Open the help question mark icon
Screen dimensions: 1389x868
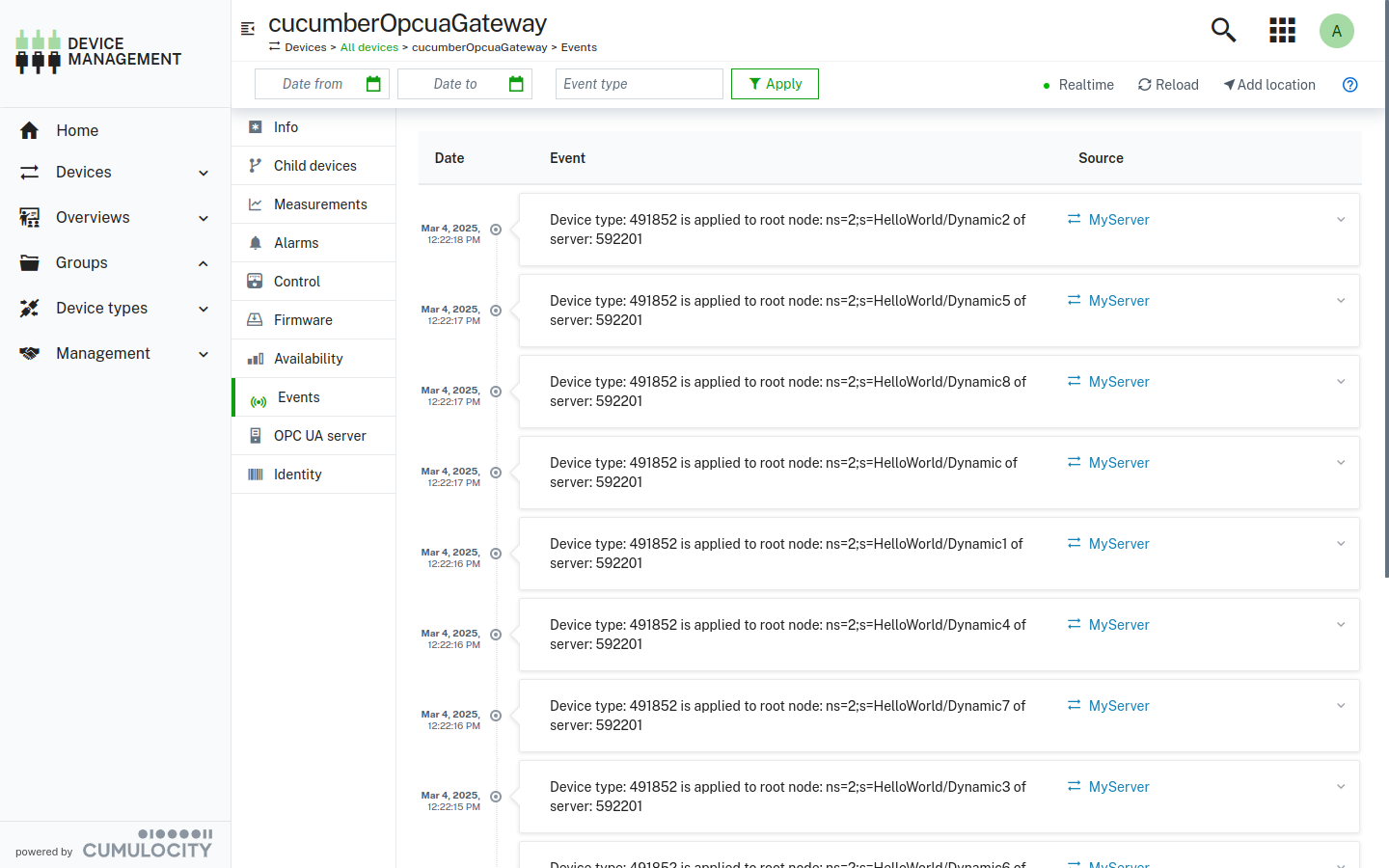click(1349, 85)
